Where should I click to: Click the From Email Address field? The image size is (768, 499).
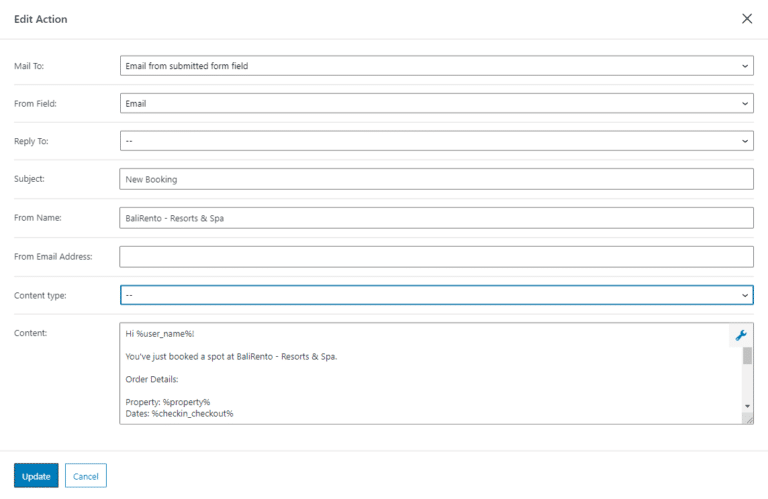(436, 257)
